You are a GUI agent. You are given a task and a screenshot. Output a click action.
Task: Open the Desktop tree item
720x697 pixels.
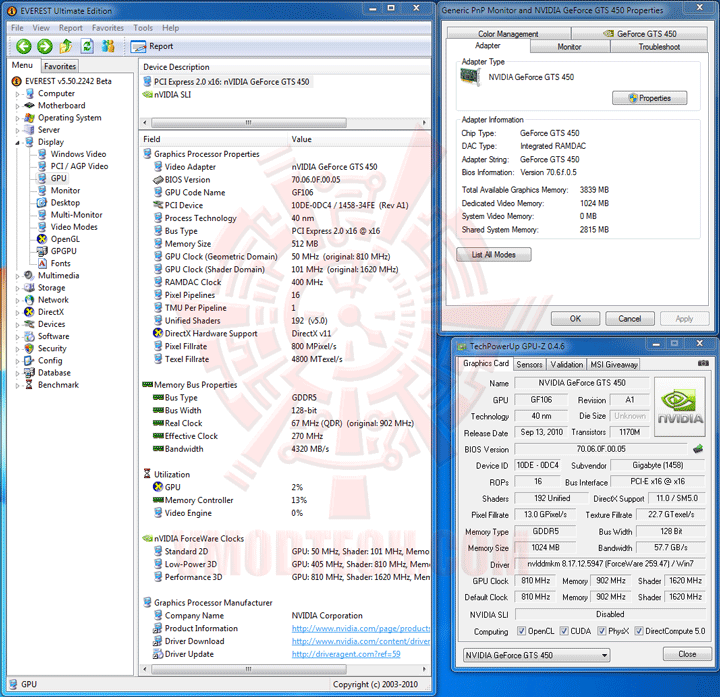59,202
